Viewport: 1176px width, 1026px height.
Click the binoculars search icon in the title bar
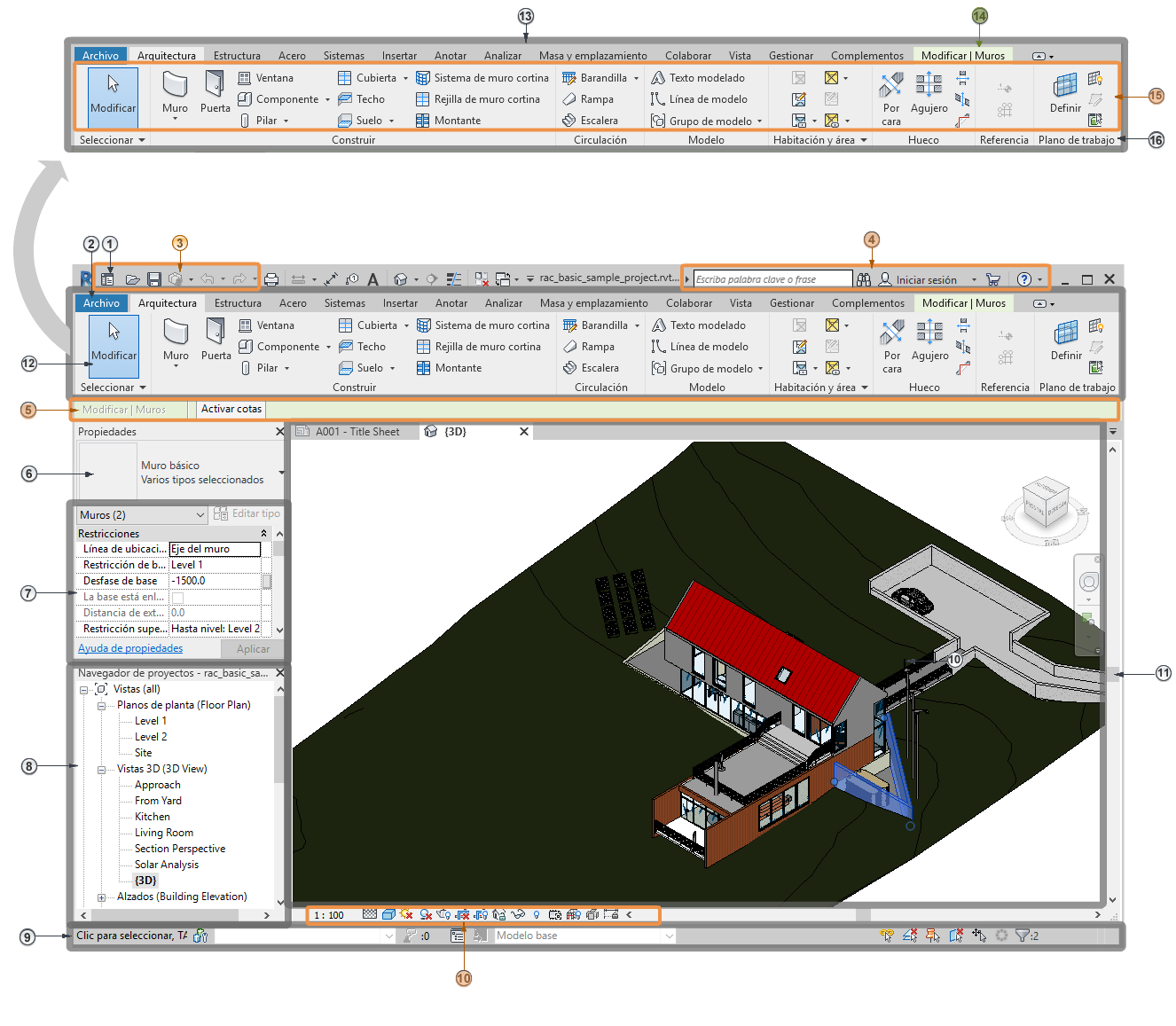864,279
